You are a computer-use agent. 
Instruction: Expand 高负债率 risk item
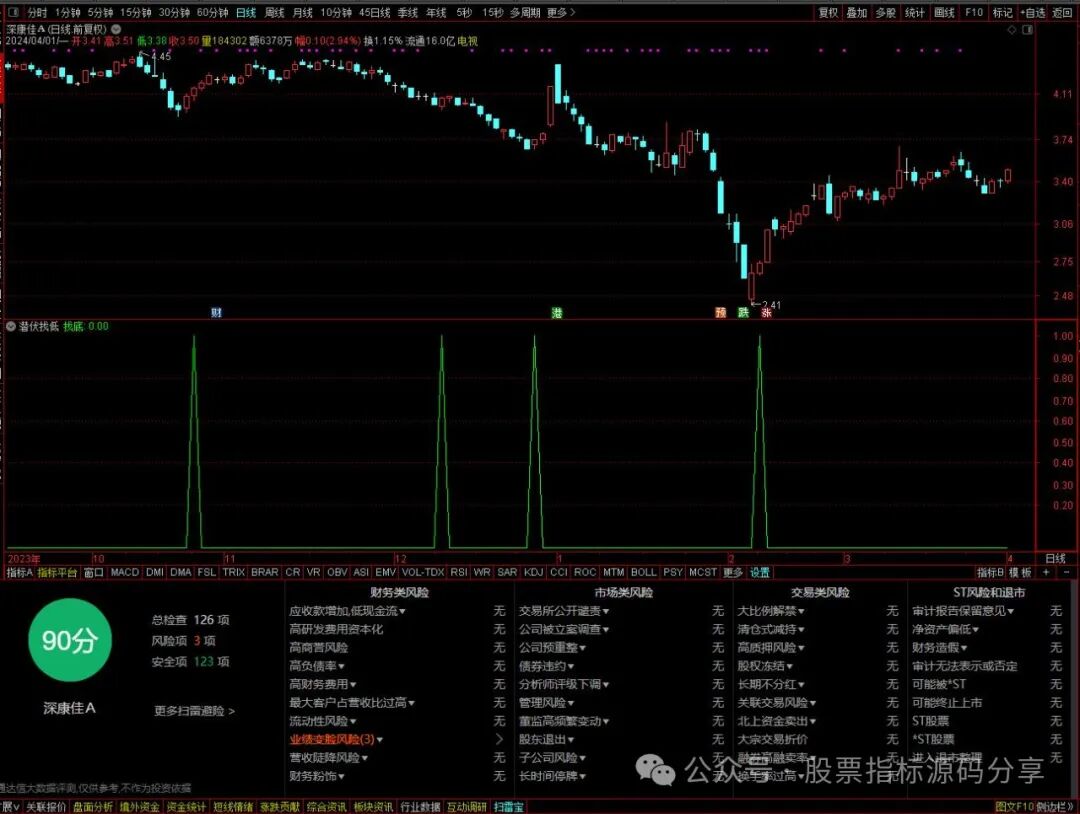(317, 666)
